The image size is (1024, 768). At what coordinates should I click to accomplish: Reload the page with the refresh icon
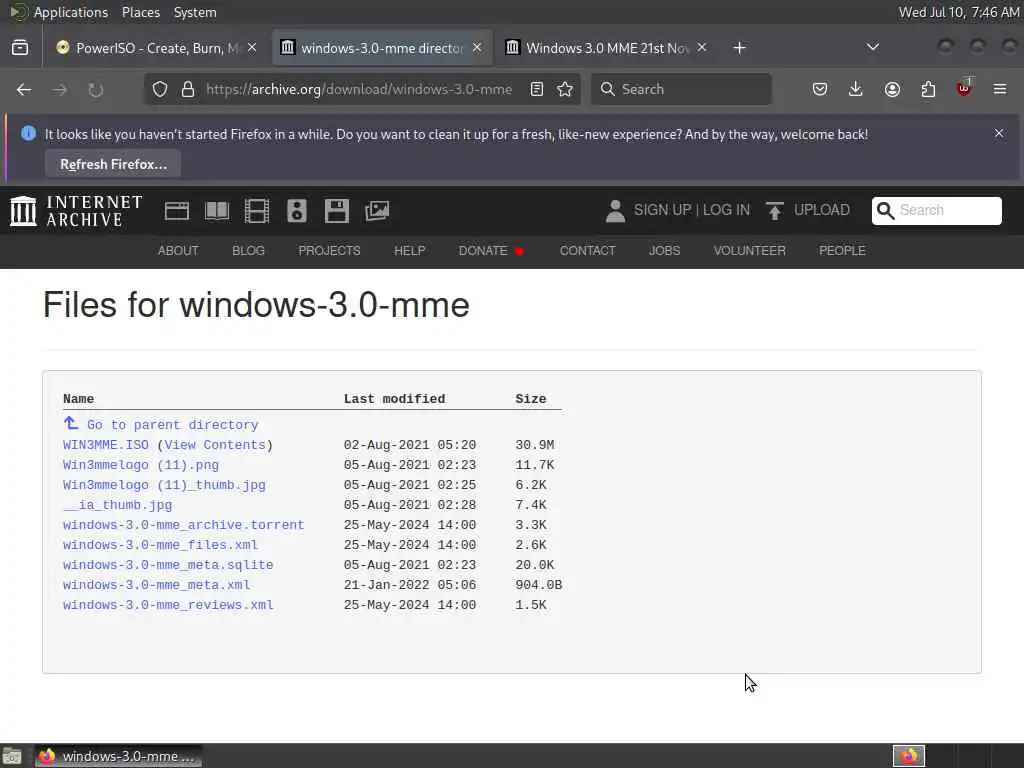coord(95,89)
